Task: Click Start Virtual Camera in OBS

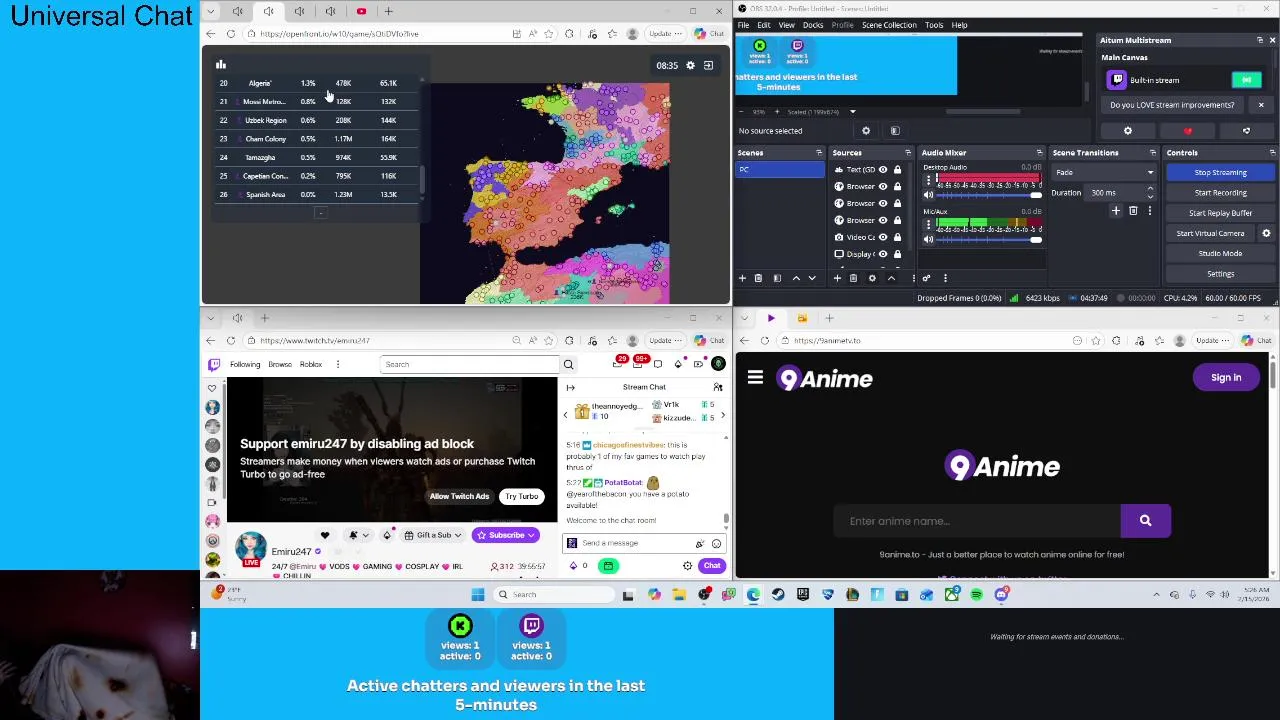Action: click(1210, 233)
